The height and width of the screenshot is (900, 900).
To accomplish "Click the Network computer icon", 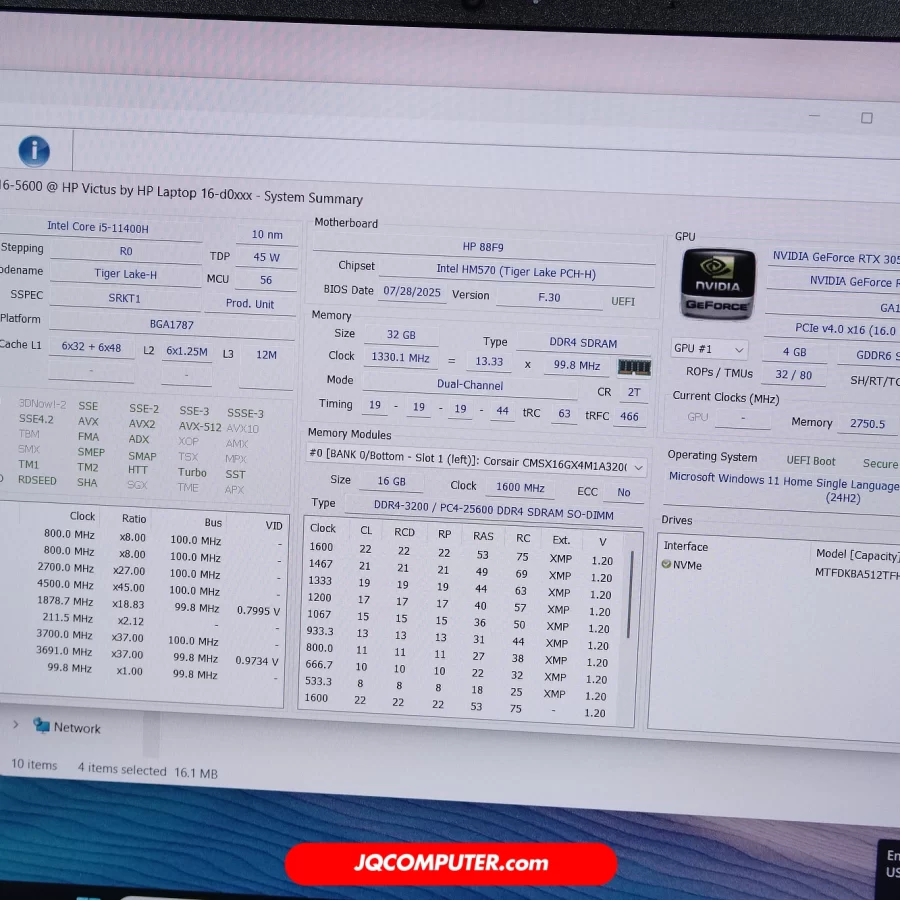I will (42, 725).
